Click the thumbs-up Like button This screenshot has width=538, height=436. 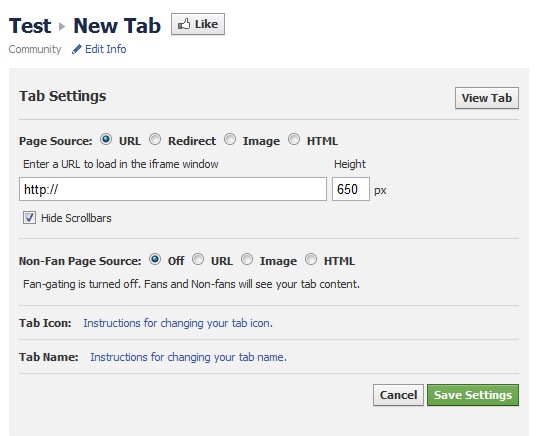tap(198, 24)
